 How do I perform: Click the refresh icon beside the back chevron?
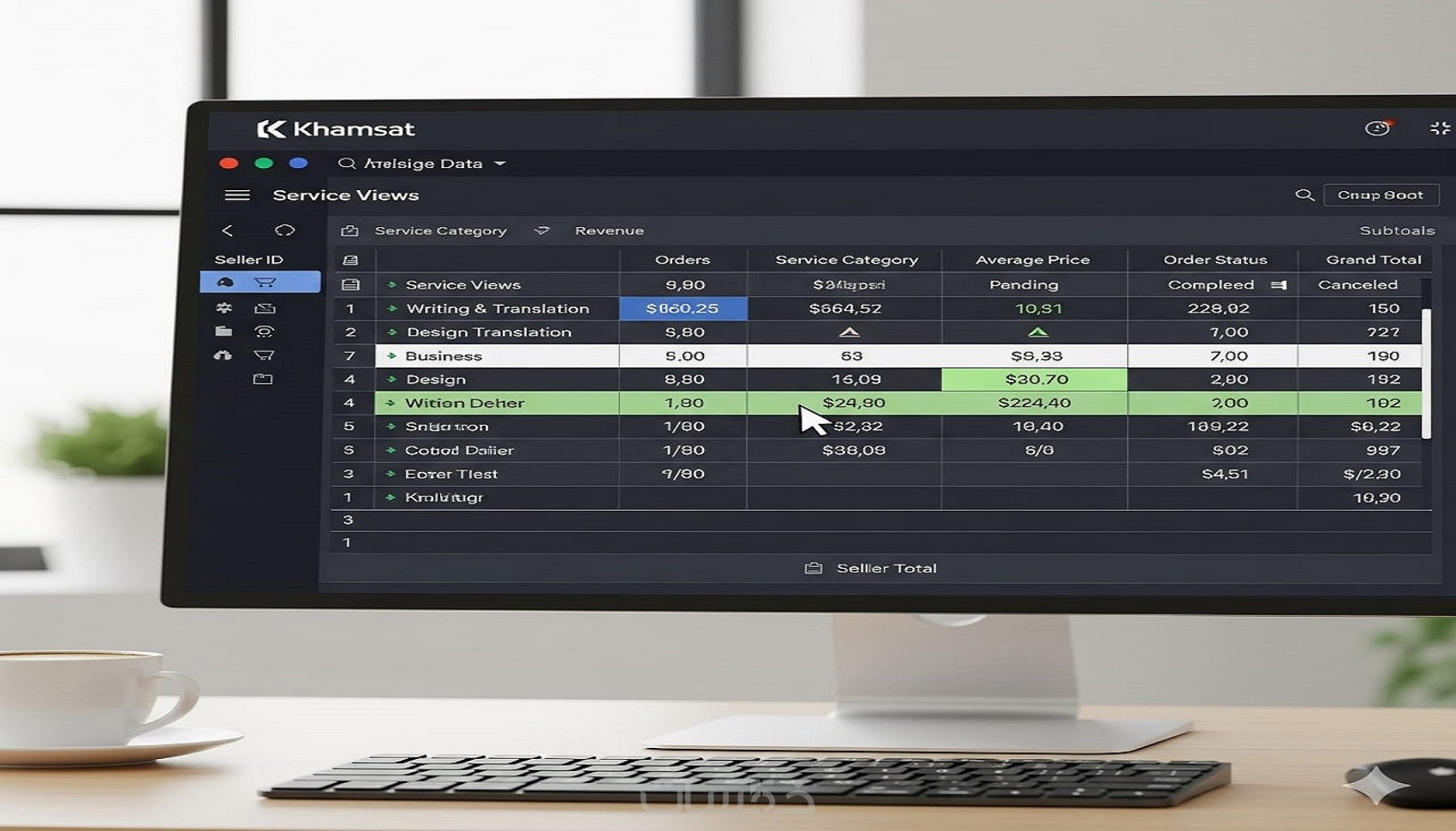tap(284, 230)
